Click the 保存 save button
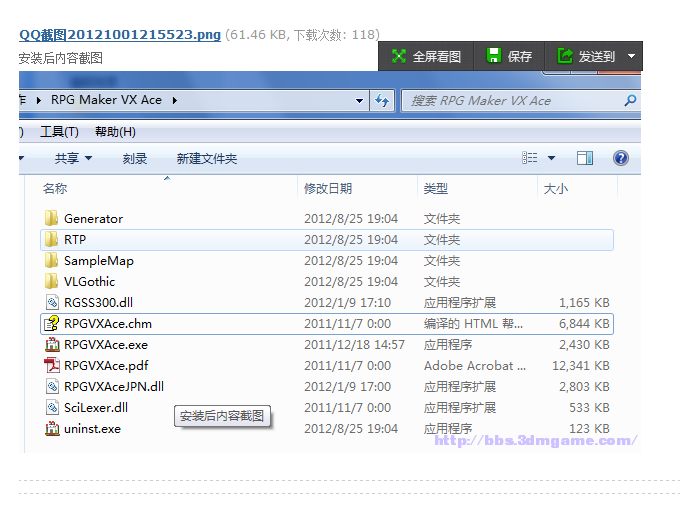The width and height of the screenshot is (680, 510). [x=509, y=56]
